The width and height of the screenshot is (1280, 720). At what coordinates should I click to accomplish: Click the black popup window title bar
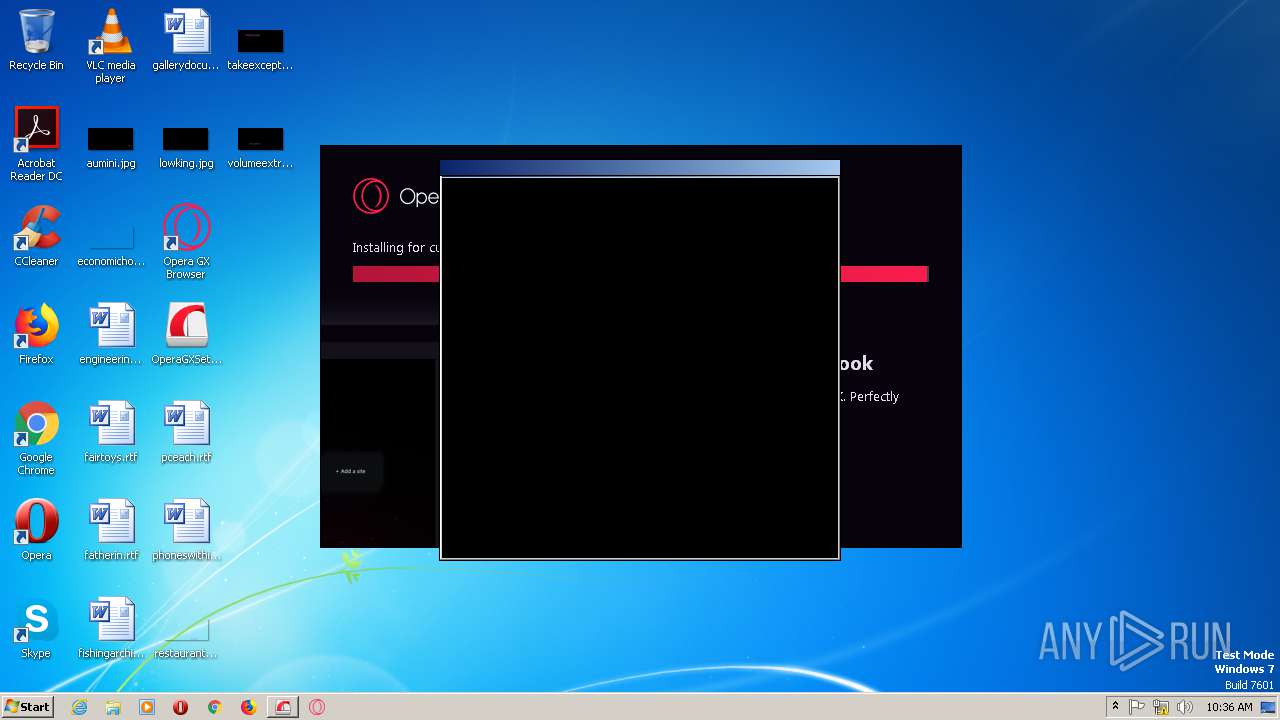pyautogui.click(x=640, y=168)
